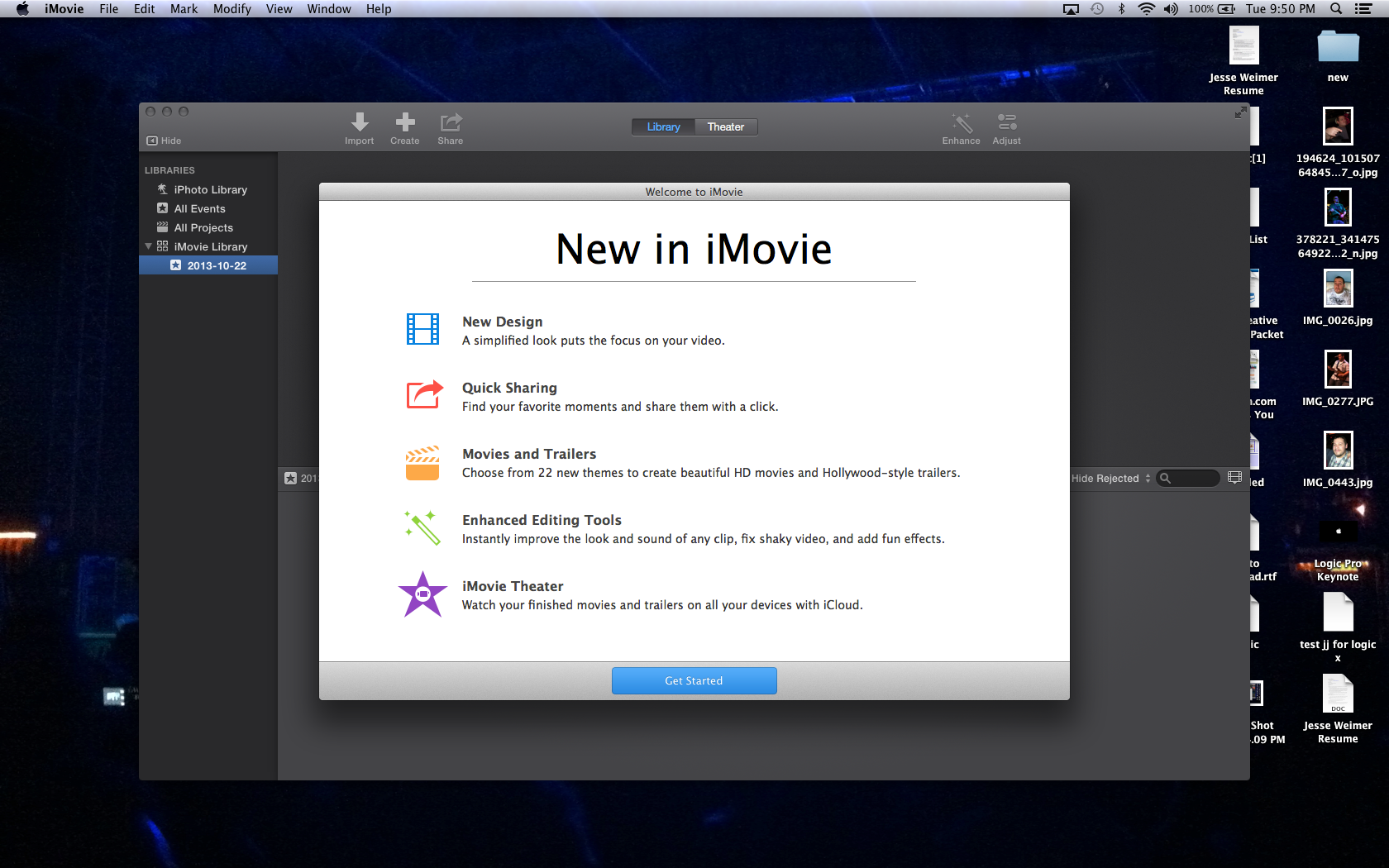Select IMG_0443.jpg desktop file

[x=1338, y=460]
